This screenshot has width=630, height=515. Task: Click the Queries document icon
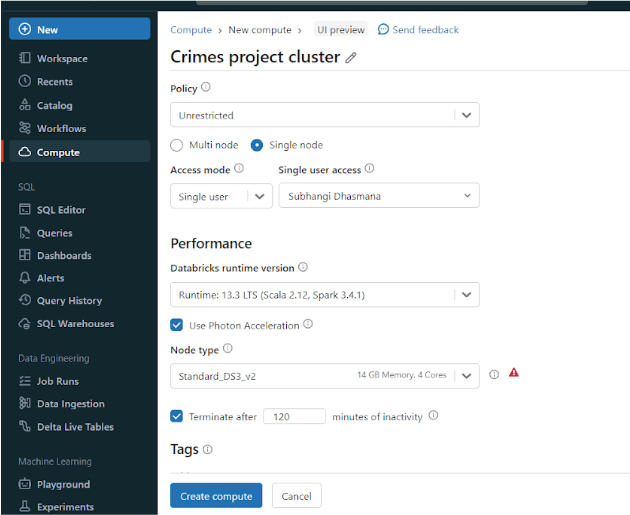coord(25,232)
